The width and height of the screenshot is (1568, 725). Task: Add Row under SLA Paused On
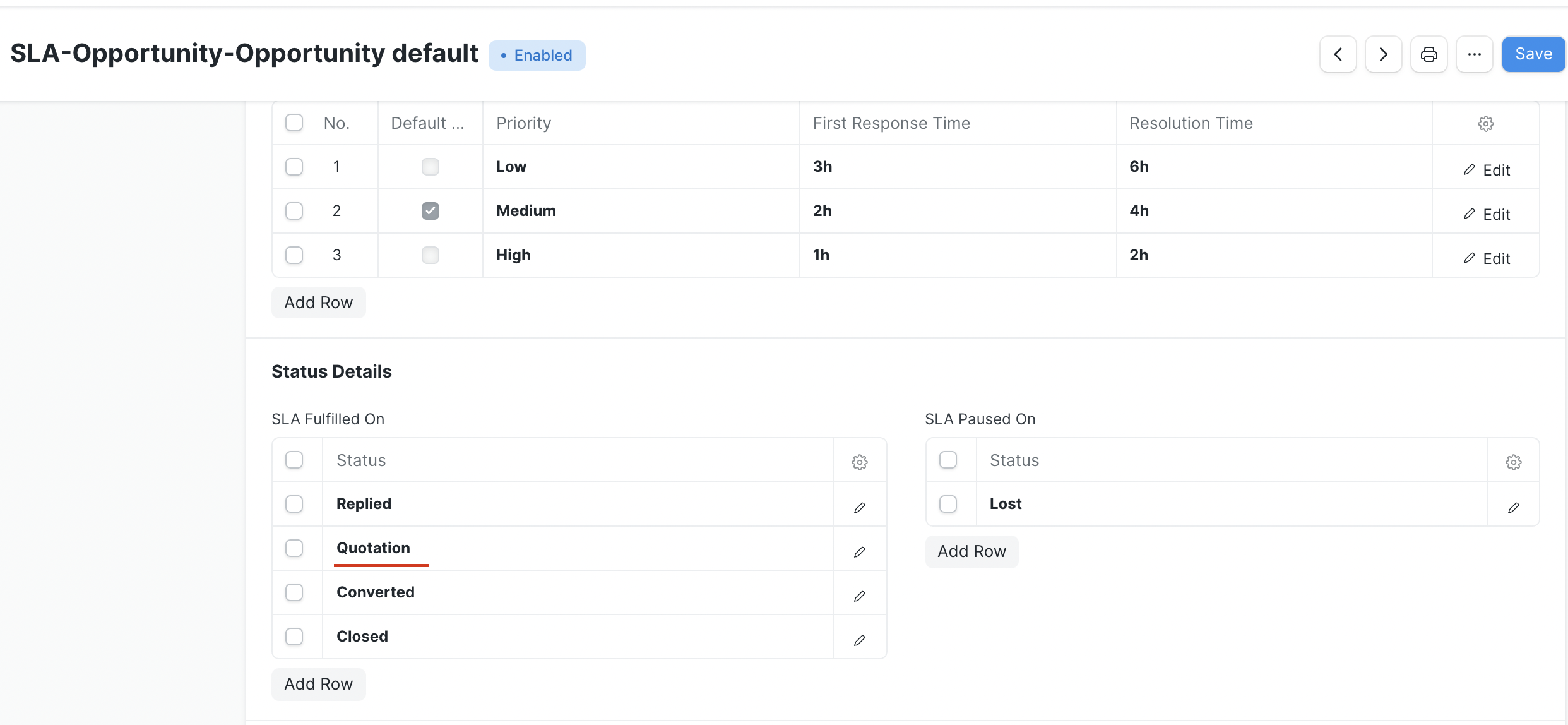click(971, 551)
